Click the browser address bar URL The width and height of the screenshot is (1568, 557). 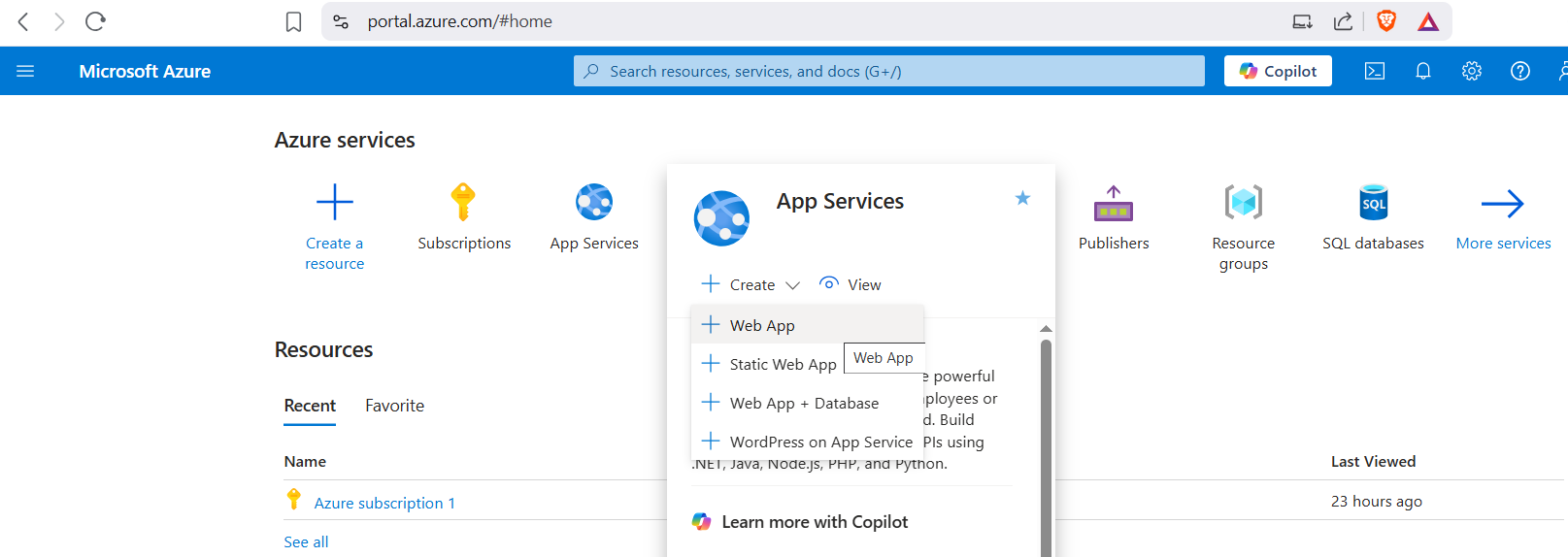(459, 21)
